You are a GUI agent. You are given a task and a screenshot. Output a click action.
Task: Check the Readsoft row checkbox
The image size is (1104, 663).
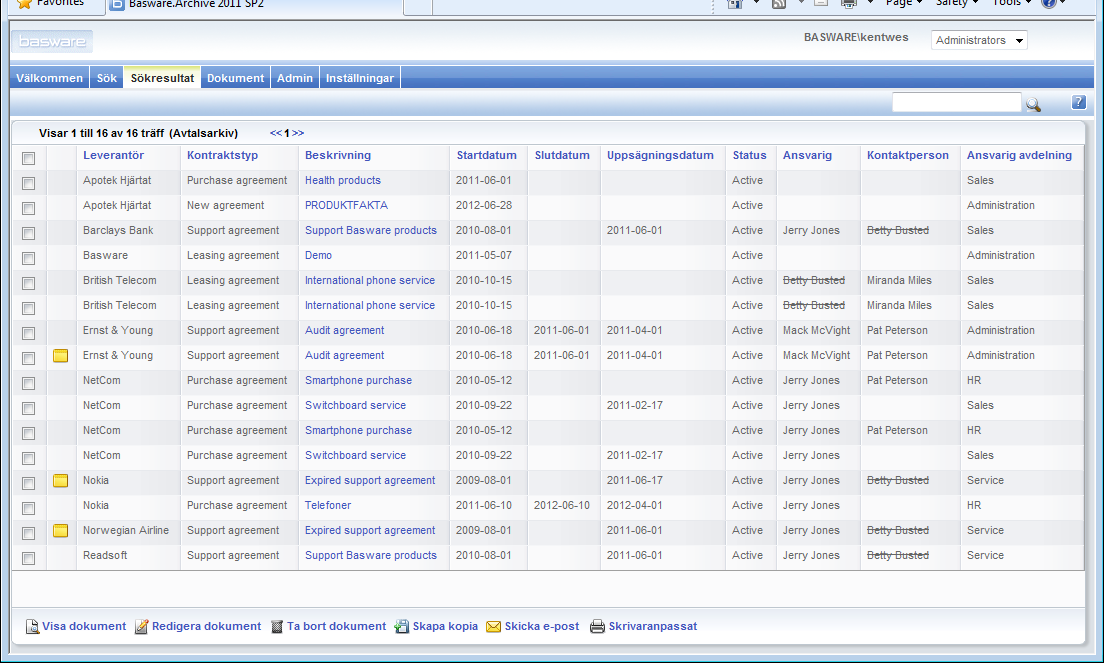(x=28, y=558)
